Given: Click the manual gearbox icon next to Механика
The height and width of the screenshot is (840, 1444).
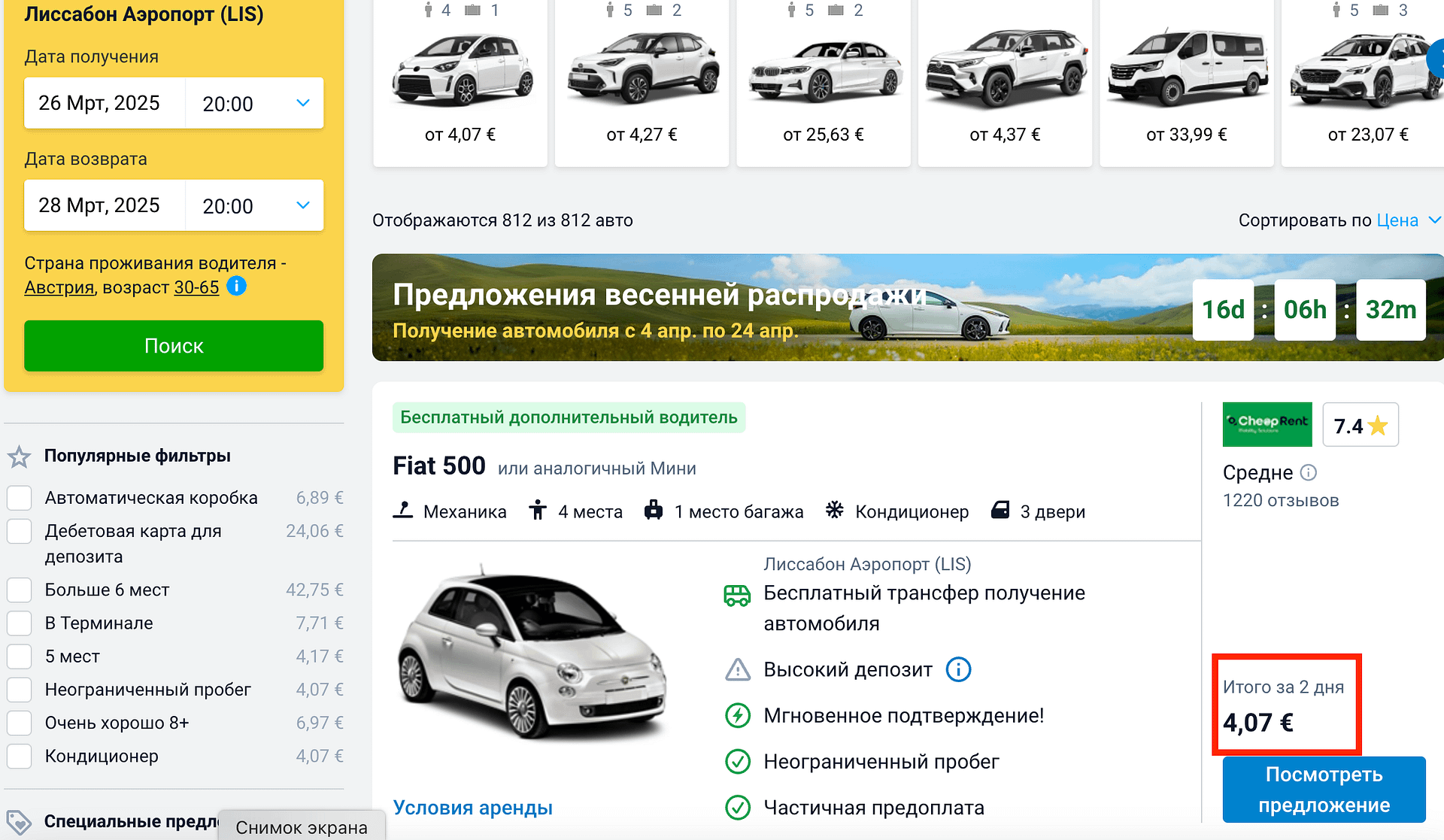Looking at the screenshot, I should (403, 511).
